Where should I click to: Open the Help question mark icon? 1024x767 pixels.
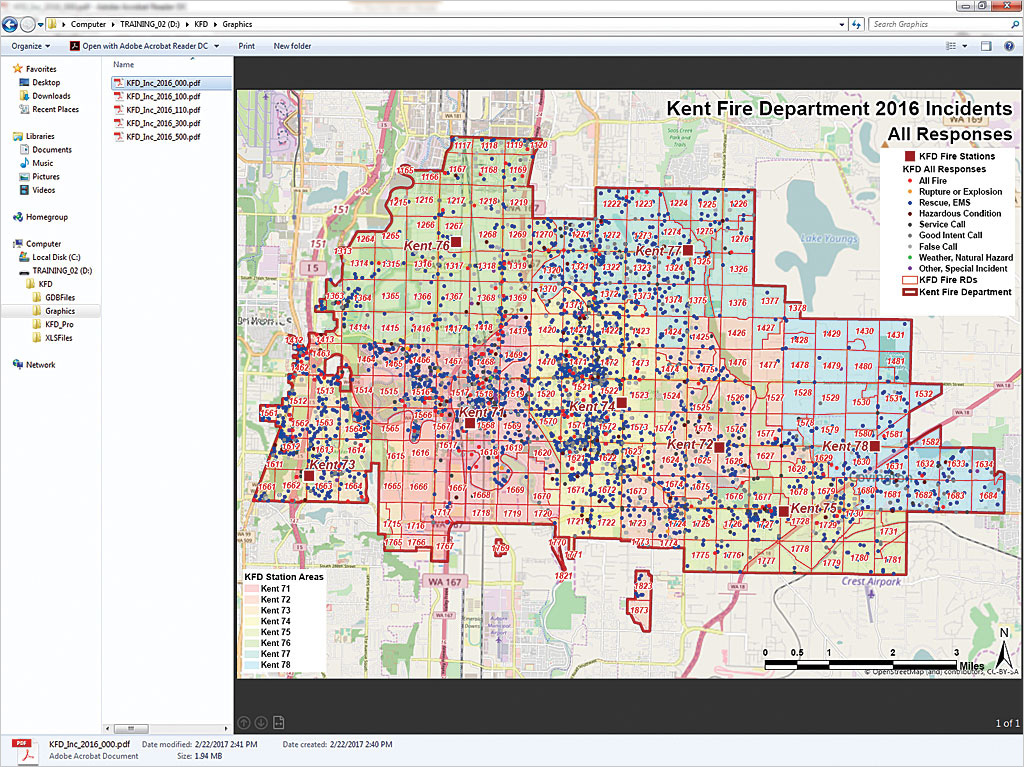pos(1010,46)
